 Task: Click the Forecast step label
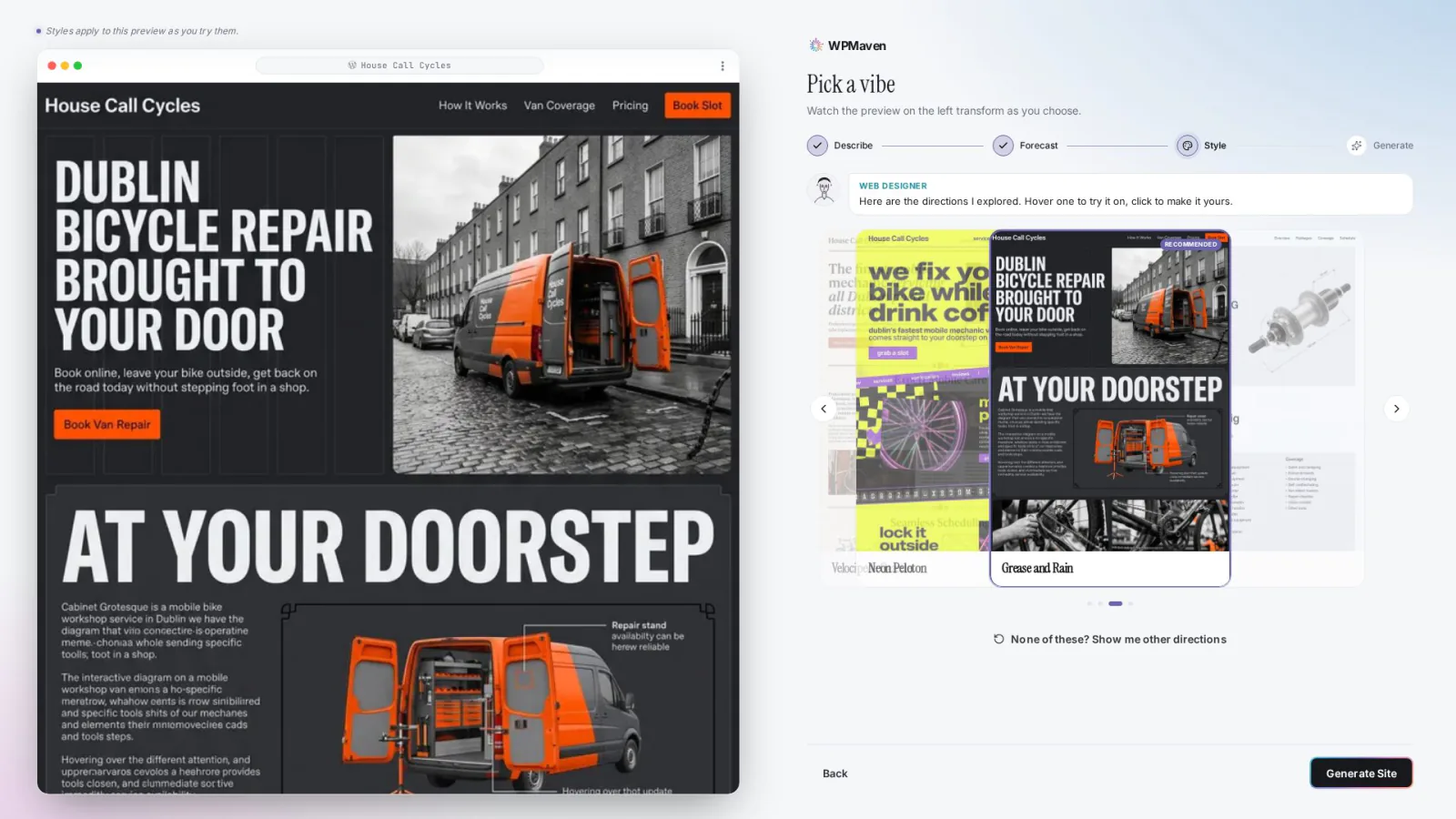click(x=1039, y=146)
